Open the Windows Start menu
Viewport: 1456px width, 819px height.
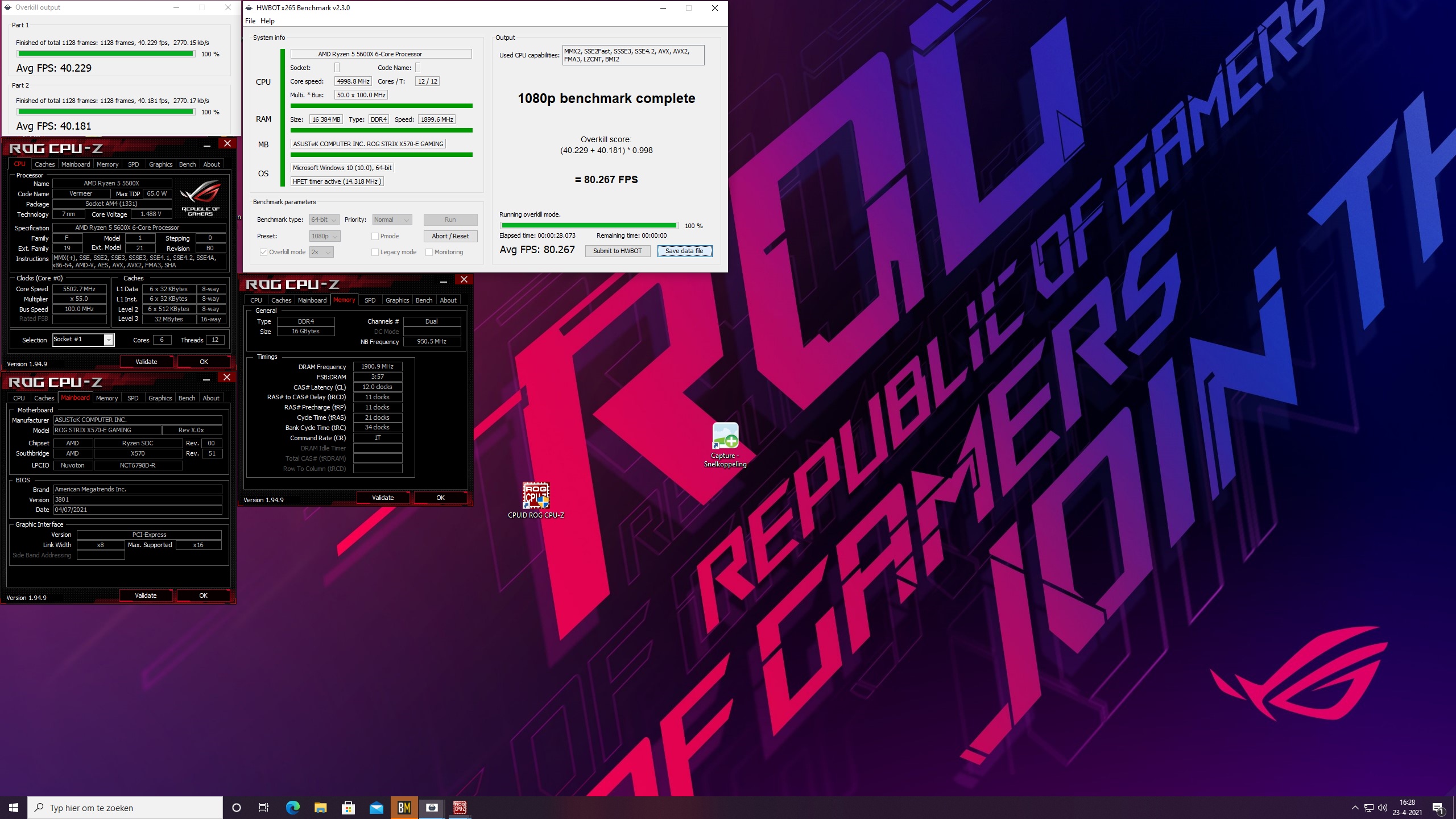14,808
